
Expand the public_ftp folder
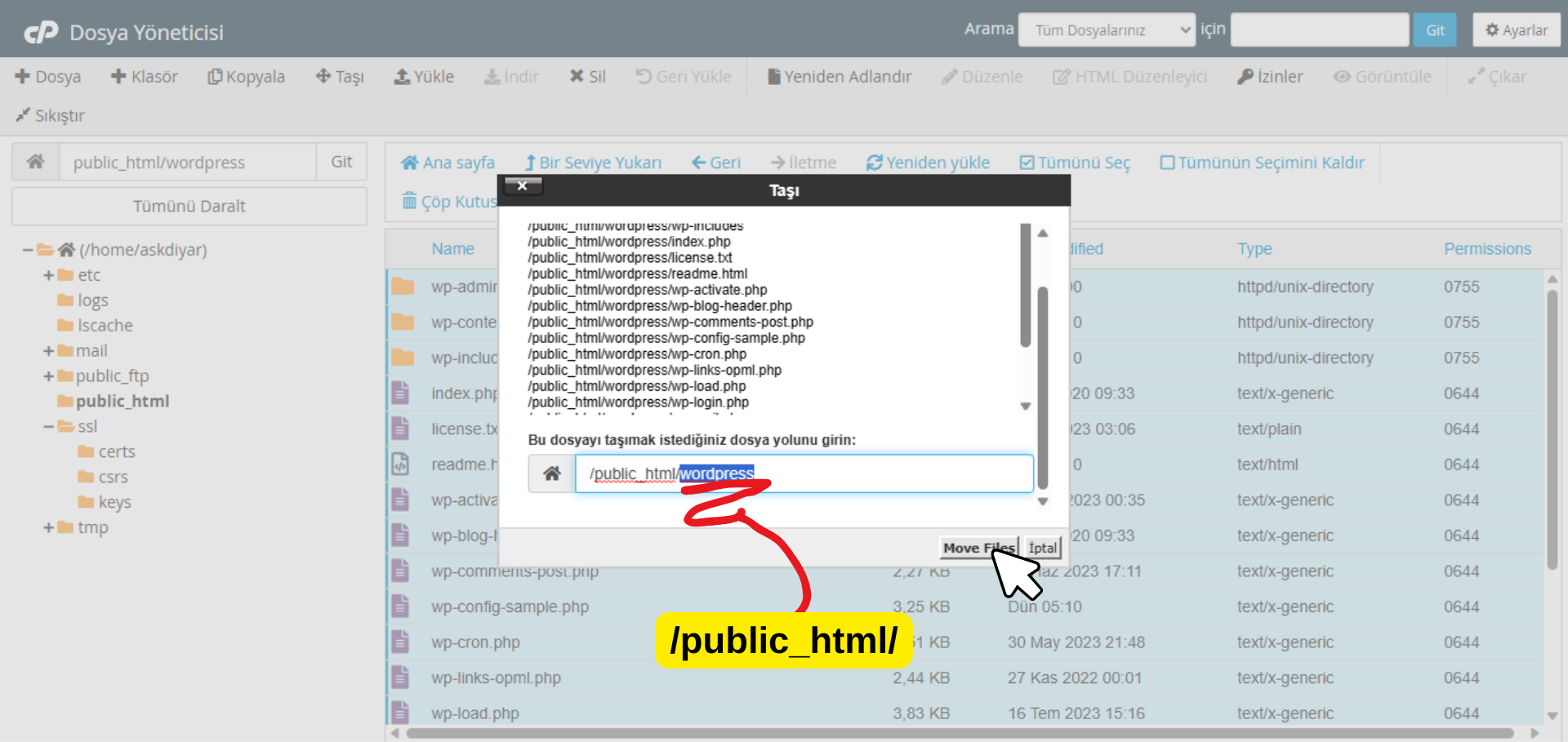pyautogui.click(x=48, y=376)
